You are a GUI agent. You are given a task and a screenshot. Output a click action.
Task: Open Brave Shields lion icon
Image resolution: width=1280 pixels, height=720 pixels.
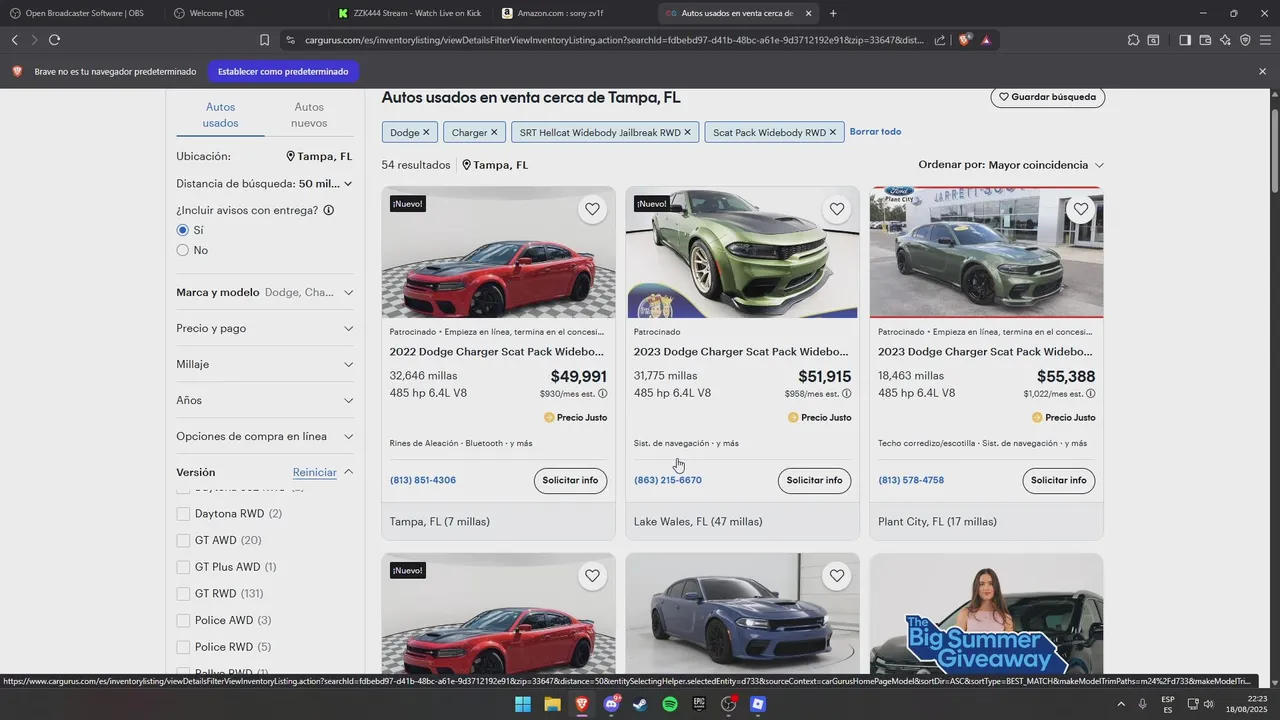964,40
